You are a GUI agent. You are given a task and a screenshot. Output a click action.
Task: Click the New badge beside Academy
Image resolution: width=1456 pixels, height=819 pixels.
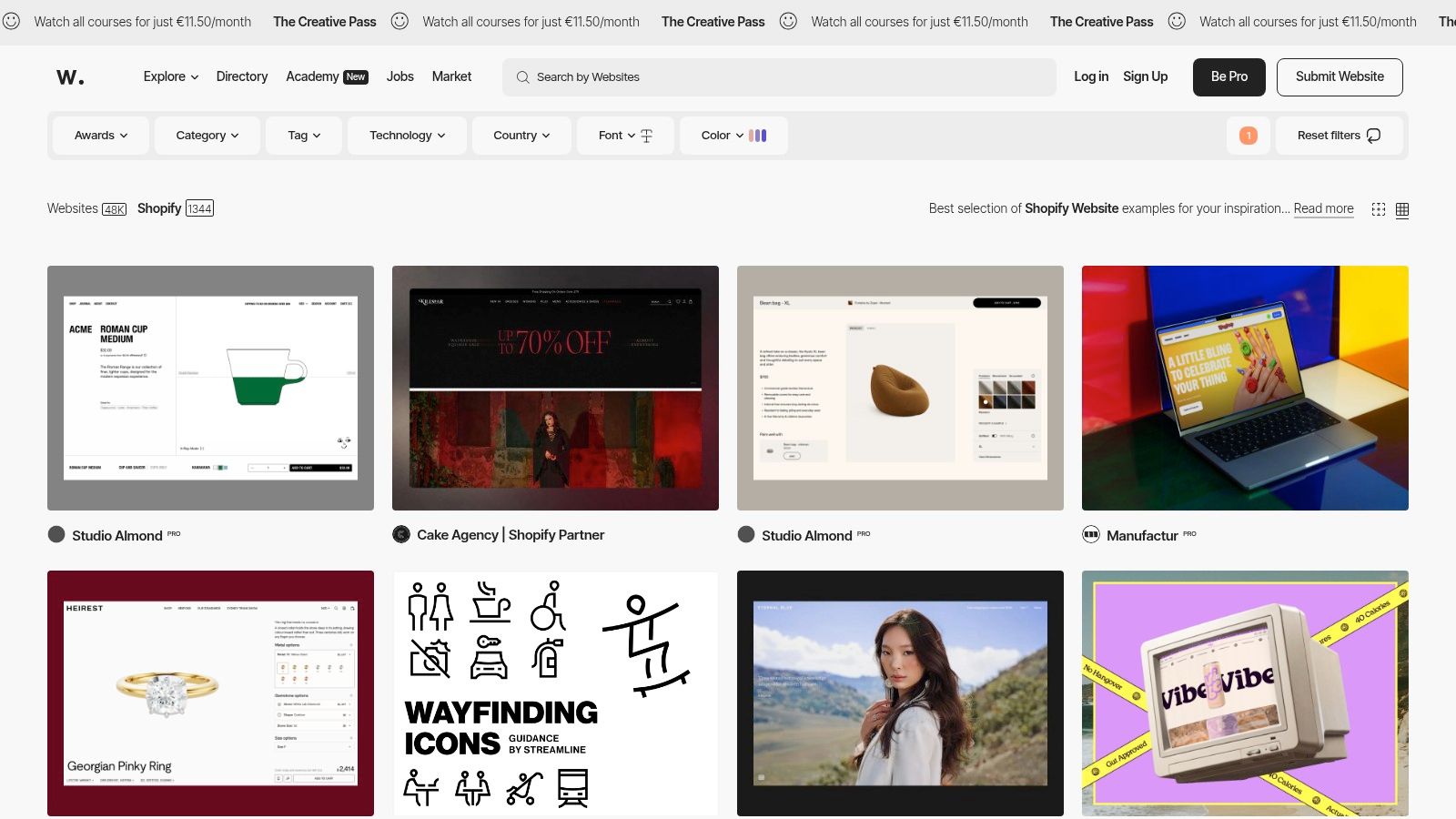coord(356,77)
